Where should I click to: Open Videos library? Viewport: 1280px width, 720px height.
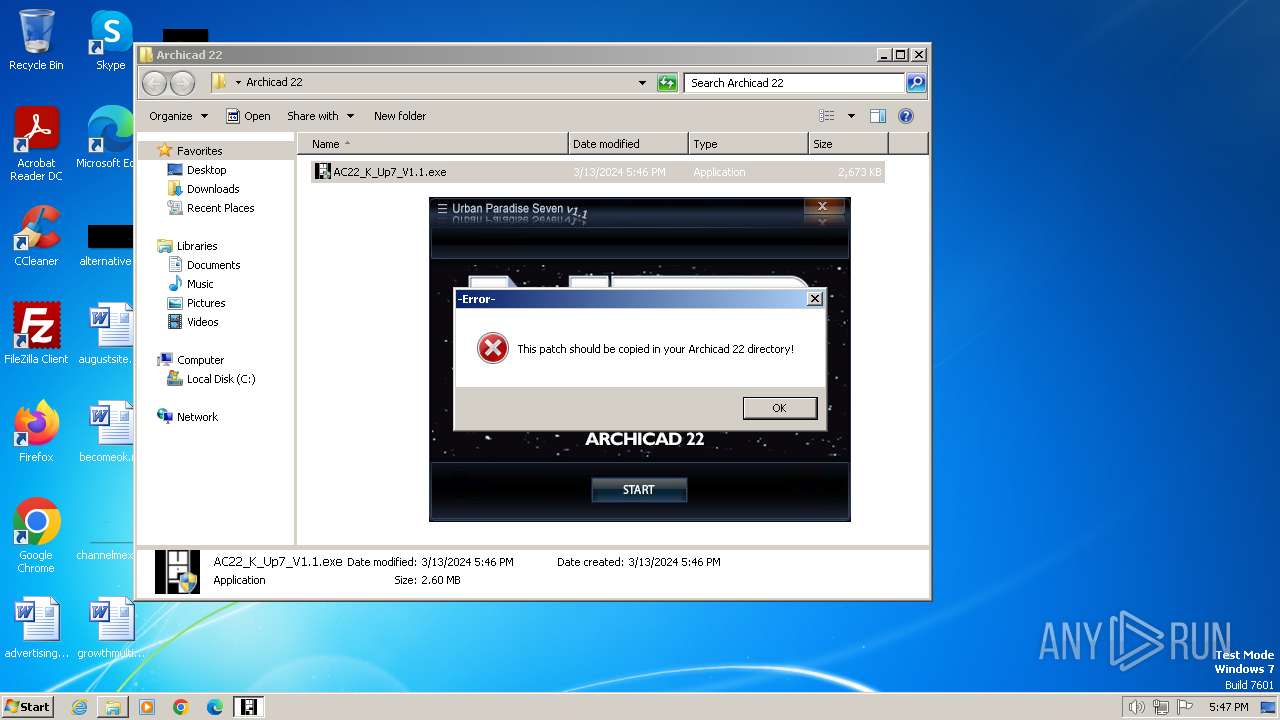pyautogui.click(x=202, y=322)
